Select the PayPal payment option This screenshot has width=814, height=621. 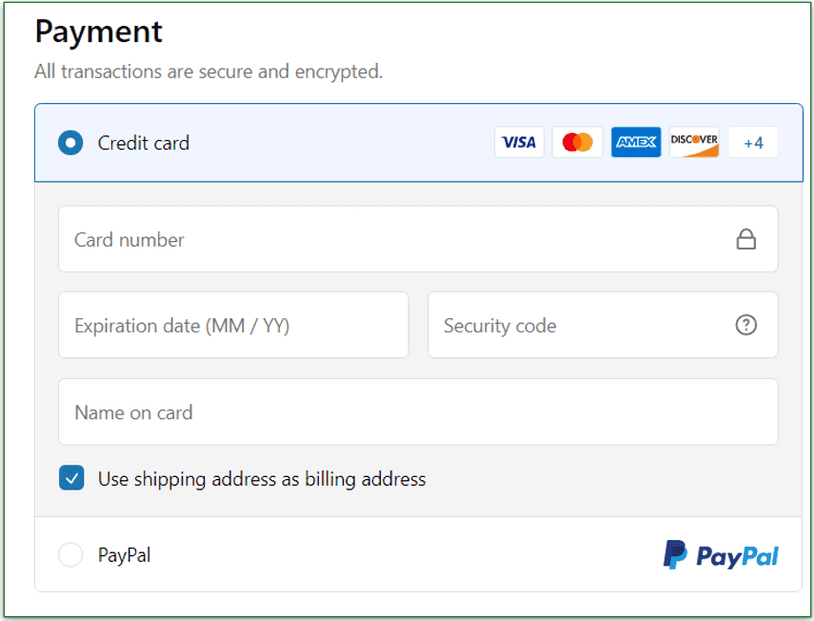(x=70, y=554)
